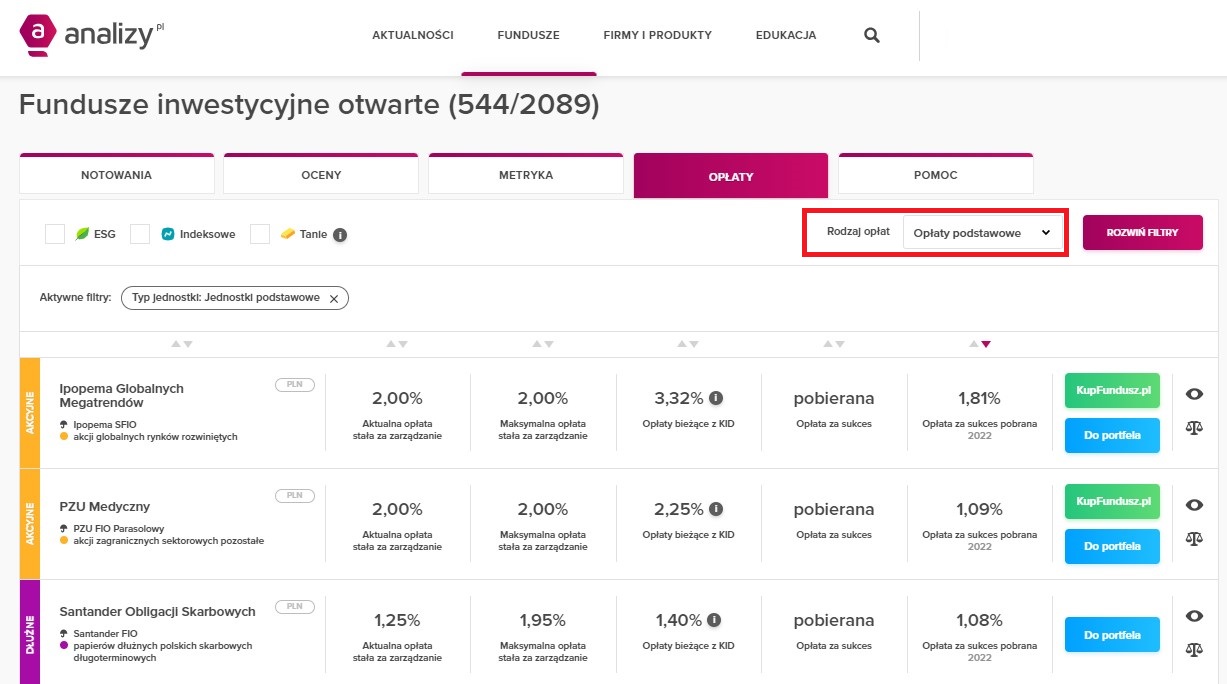The image size is (1227, 684).
Task: Sort ascending by opłata za sukces pobrana
Action: pos(973,344)
